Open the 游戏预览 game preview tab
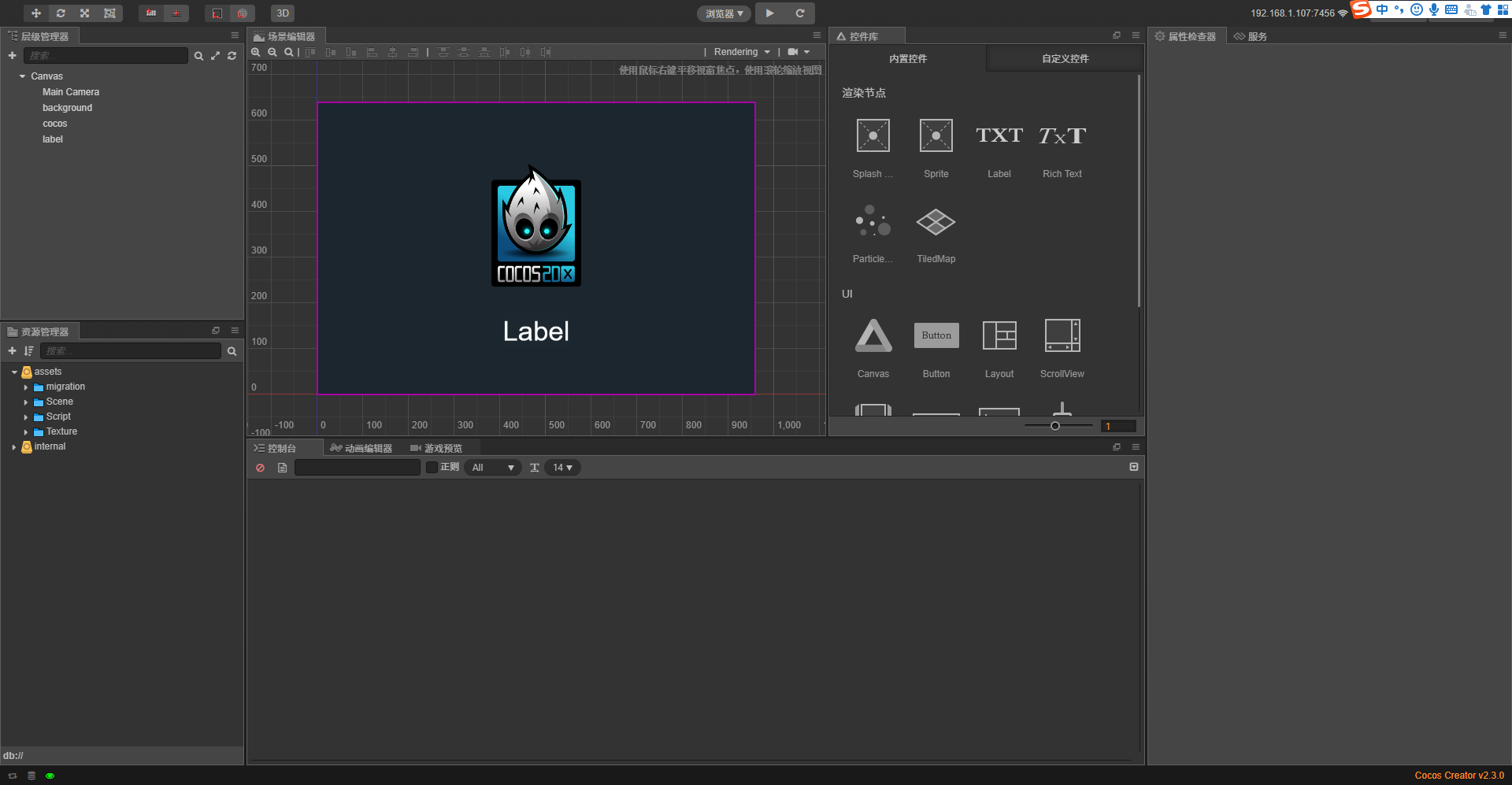 [436, 448]
